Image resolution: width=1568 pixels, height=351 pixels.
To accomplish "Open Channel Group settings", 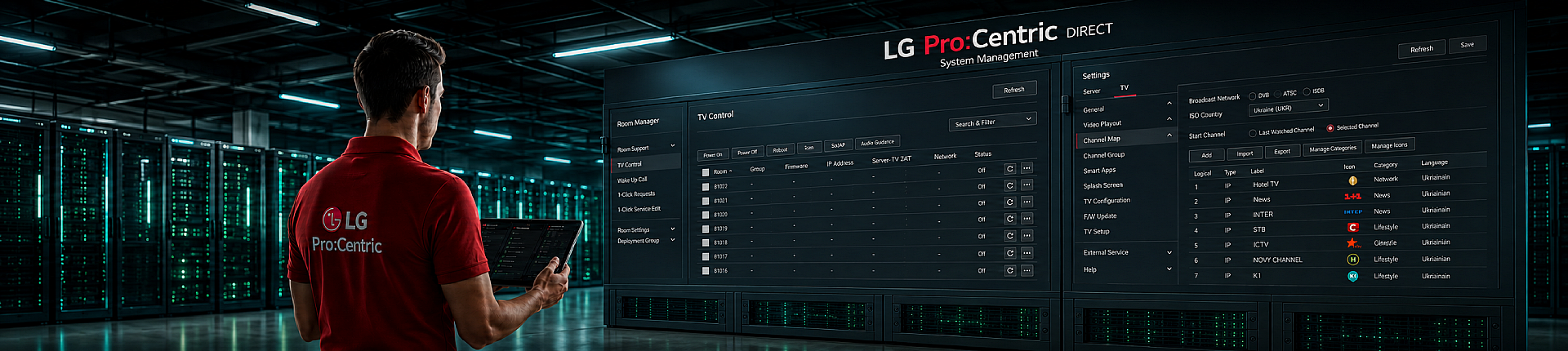I will pos(1104,155).
